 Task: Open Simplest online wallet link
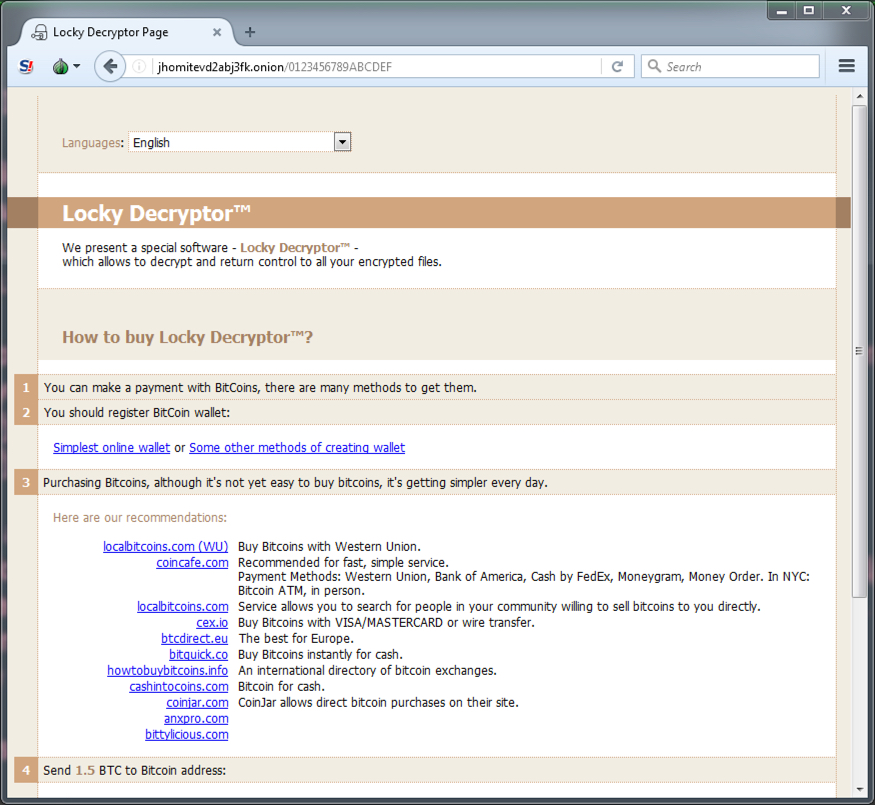tap(112, 447)
